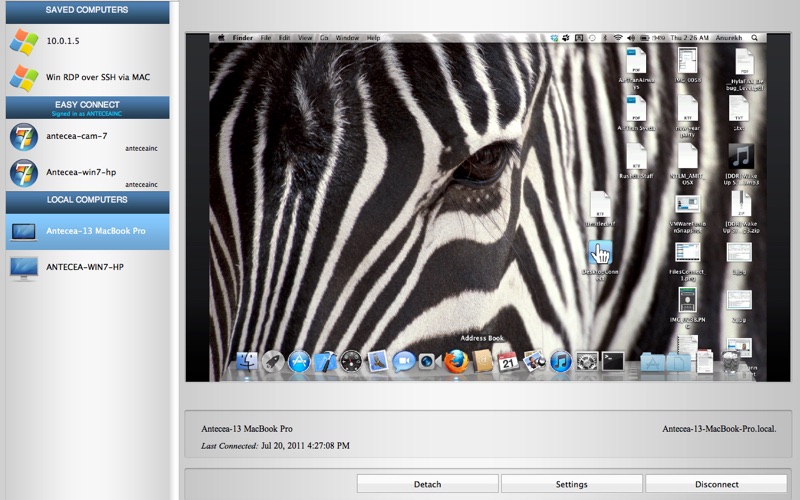Click the Detach button

[x=427, y=484]
